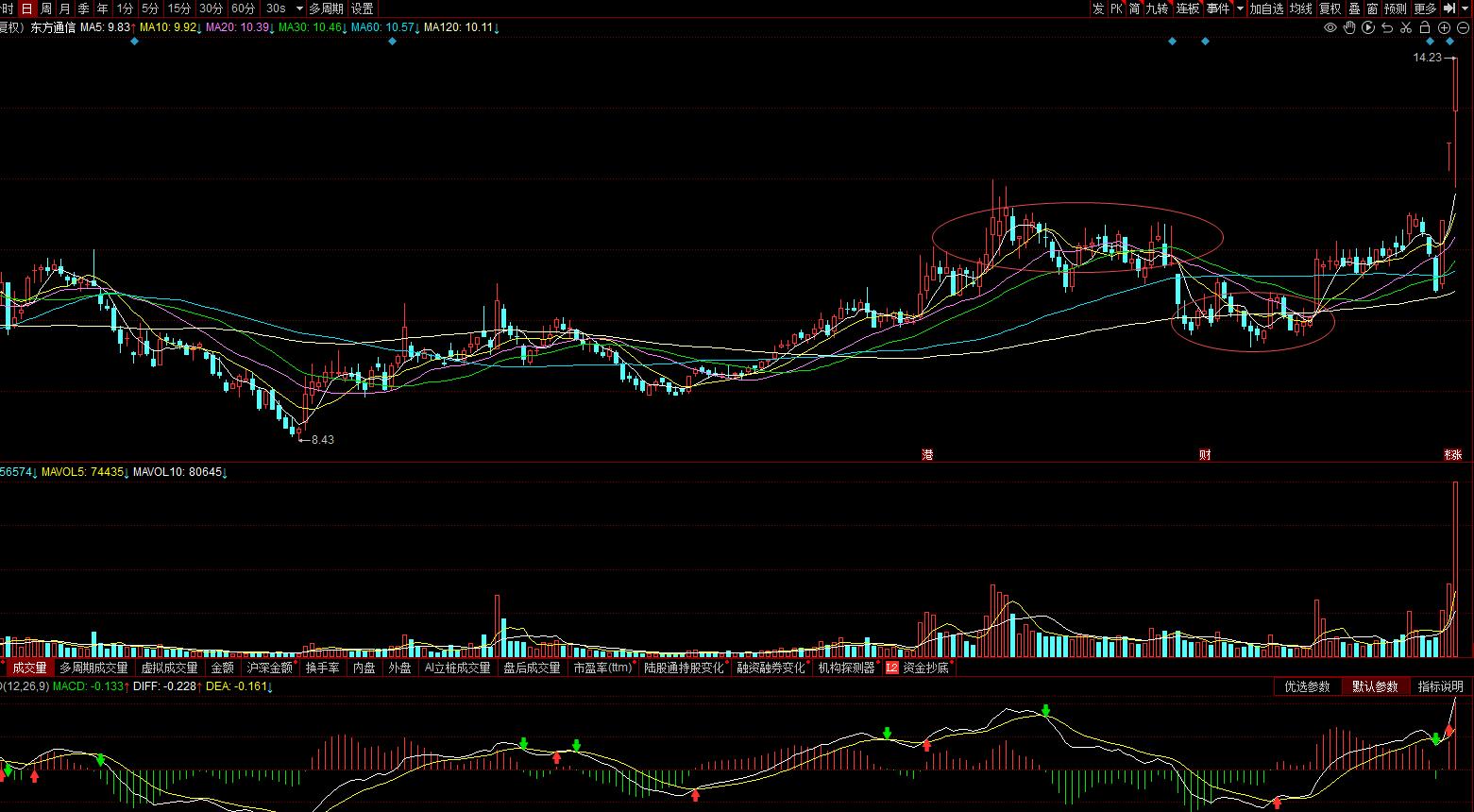
Task: Open the 30s period dropdown arrow
Action: (x=300, y=8)
